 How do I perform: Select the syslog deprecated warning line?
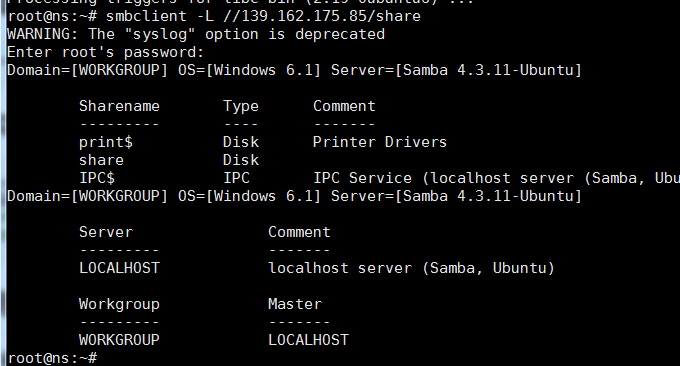click(x=196, y=34)
